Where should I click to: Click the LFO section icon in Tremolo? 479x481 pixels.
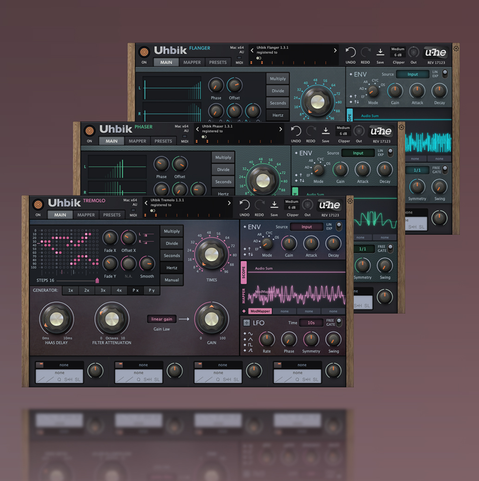pos(246,322)
